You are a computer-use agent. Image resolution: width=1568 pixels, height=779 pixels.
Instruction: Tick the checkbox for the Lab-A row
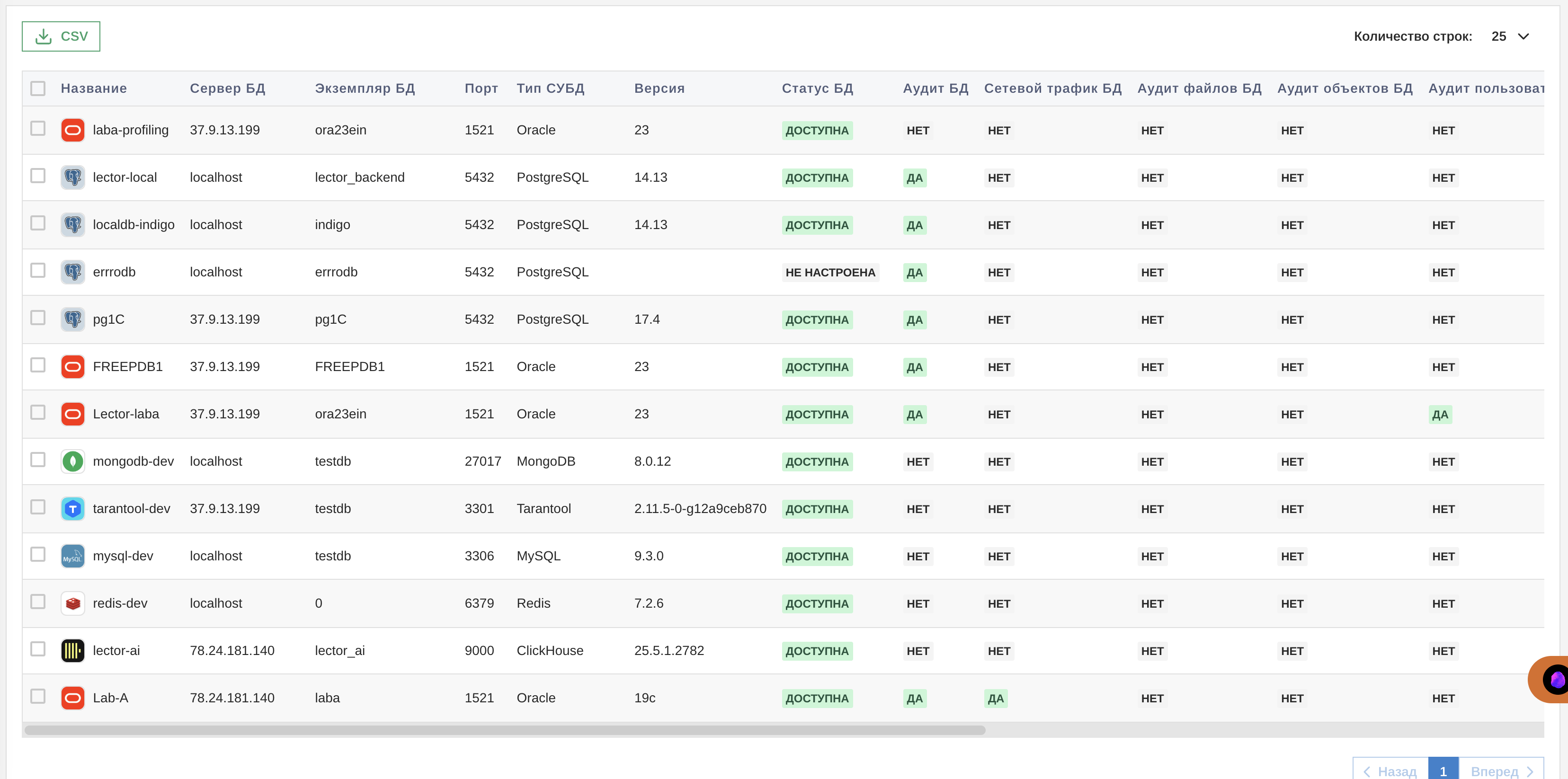coord(38,696)
